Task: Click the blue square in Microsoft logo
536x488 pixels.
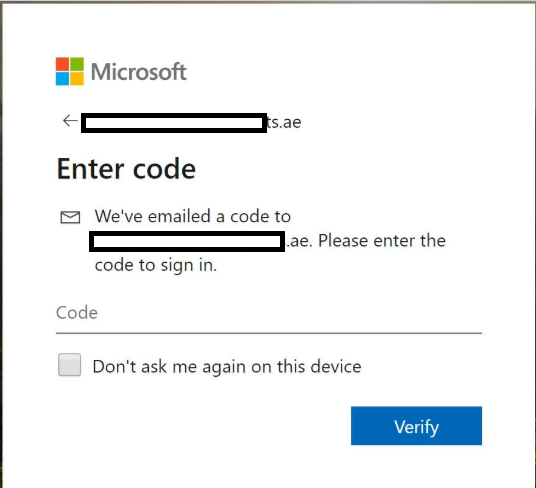Action: coord(63,79)
